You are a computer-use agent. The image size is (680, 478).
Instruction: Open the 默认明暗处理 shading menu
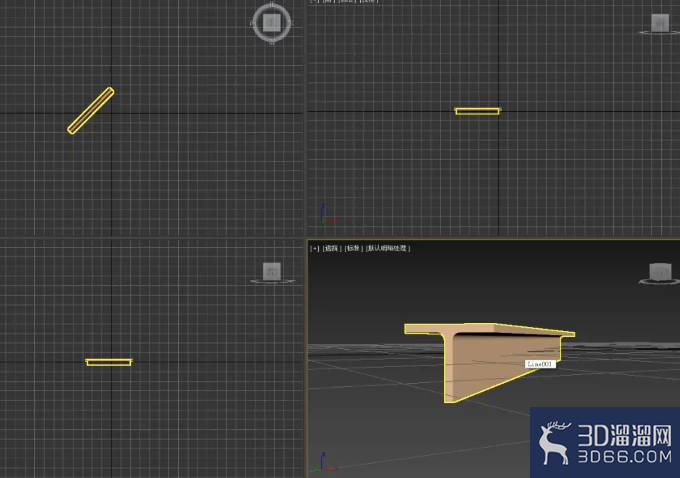tap(388, 248)
